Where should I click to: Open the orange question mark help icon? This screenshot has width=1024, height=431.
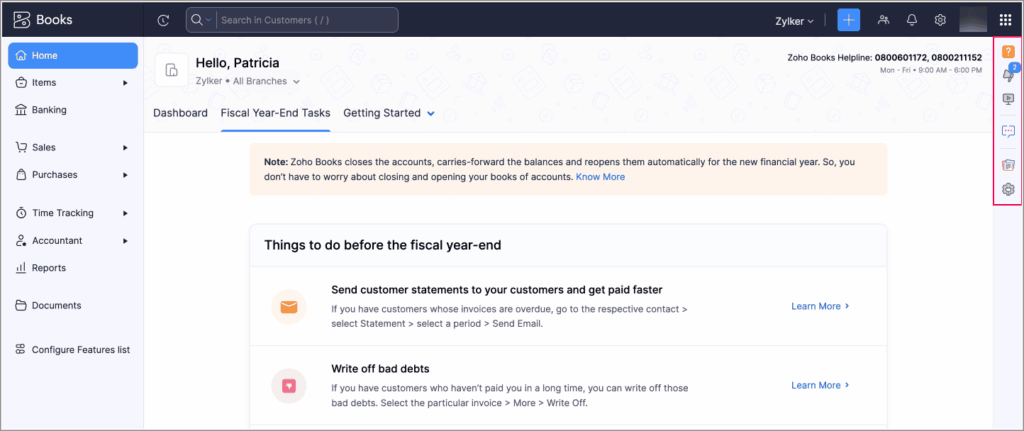1008,52
